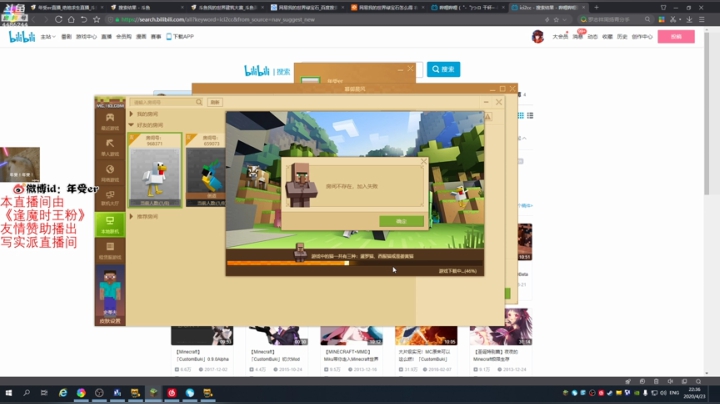The image size is (720, 404).
Task: Open the fire thumbnail video with duration 10:05
Action: pyautogui.click(x=426, y=336)
